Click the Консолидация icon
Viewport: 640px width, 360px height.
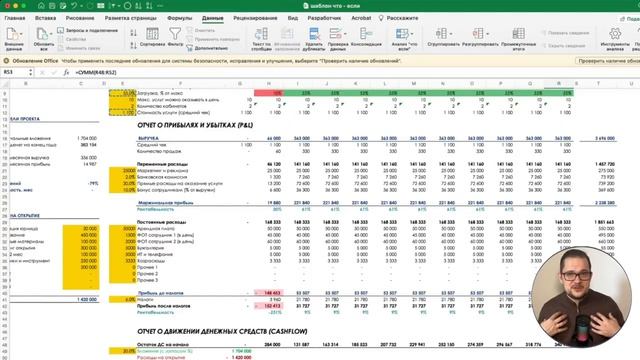[x=366, y=34]
